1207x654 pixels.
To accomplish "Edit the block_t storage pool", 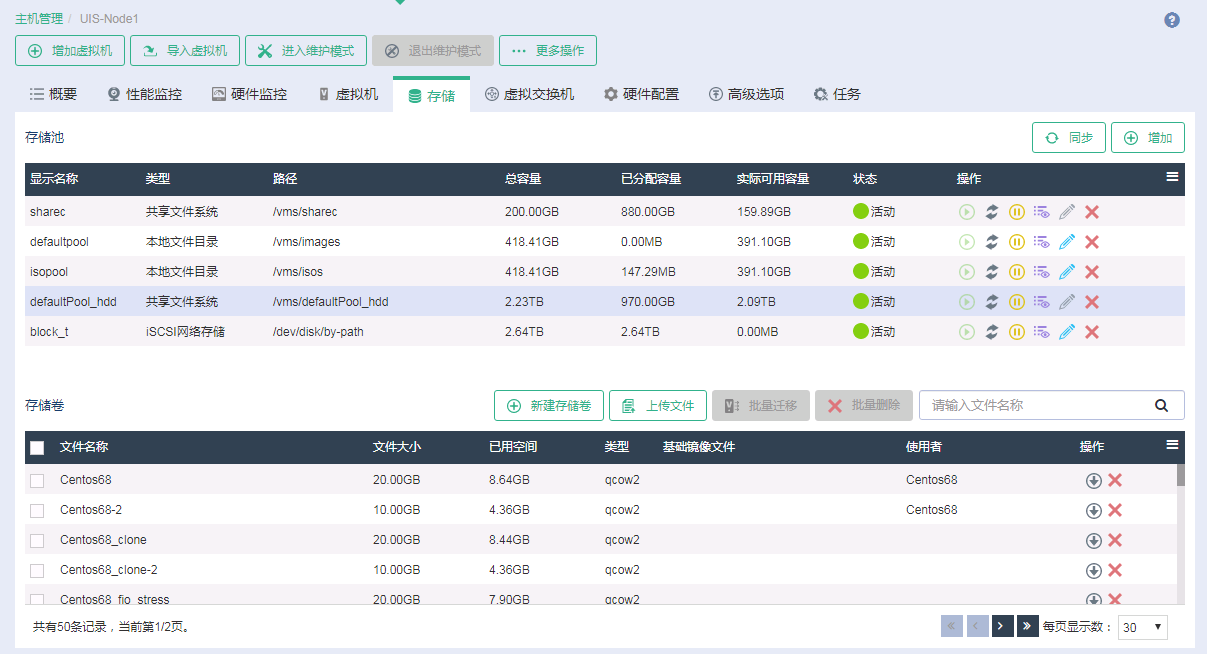I will pyautogui.click(x=1067, y=332).
